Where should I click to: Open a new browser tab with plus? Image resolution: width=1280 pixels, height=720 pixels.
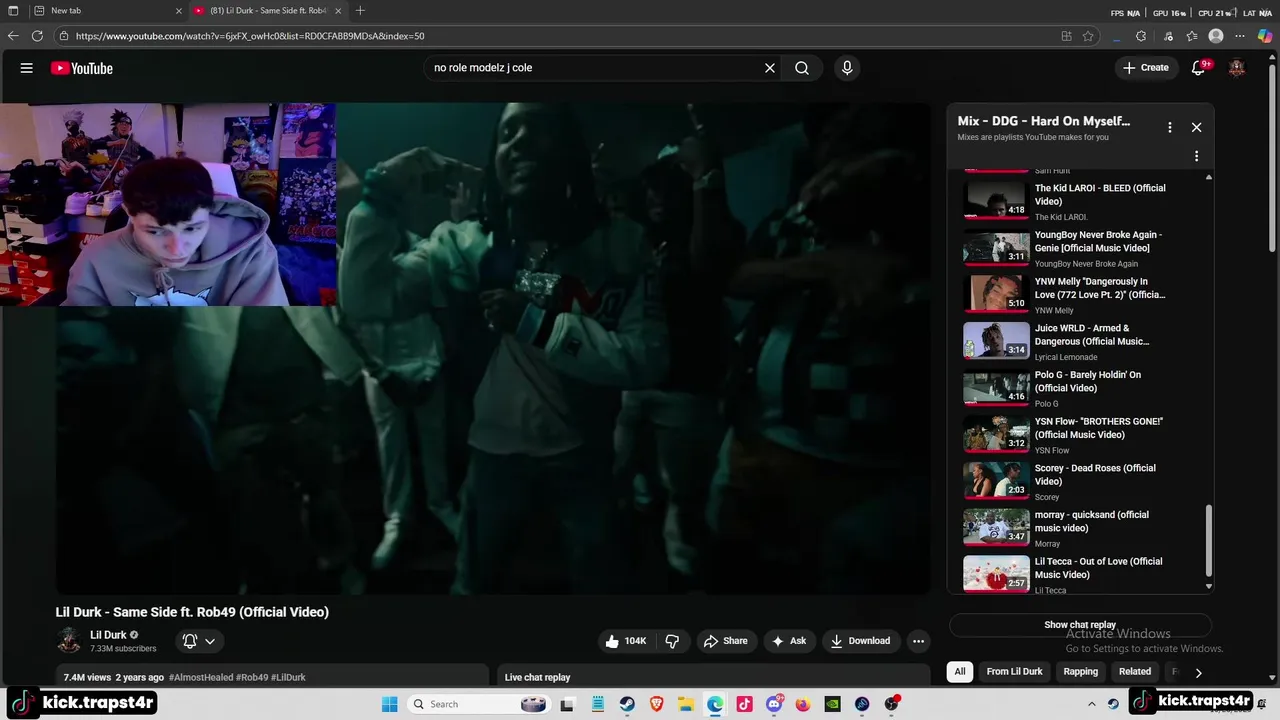coord(360,11)
